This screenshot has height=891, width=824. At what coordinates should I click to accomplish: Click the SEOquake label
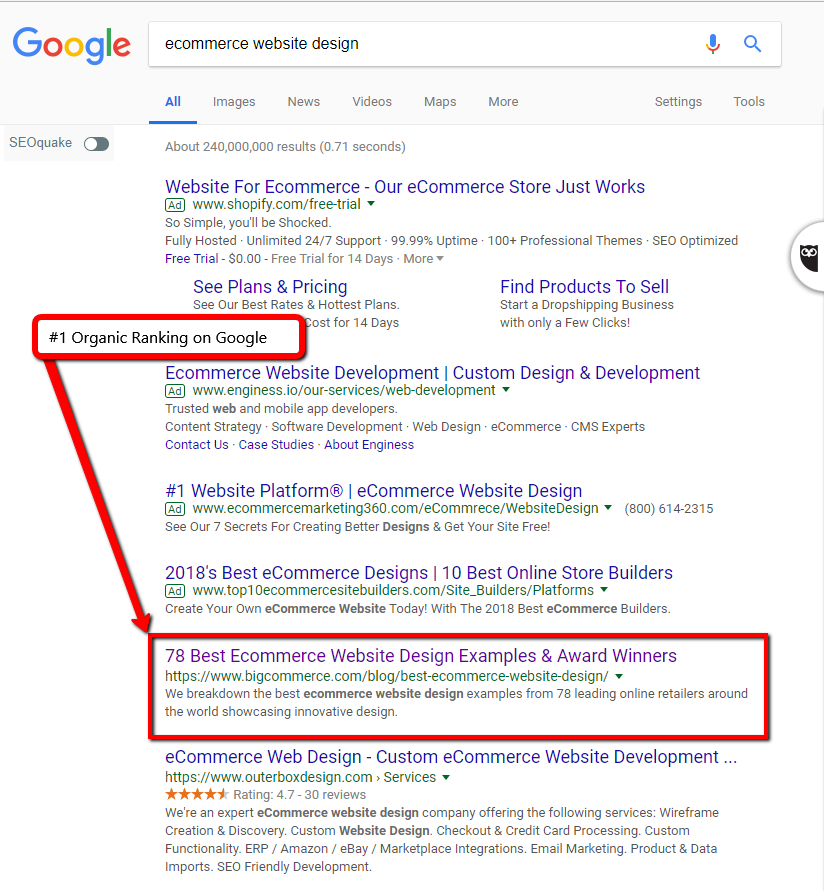pyautogui.click(x=40, y=143)
